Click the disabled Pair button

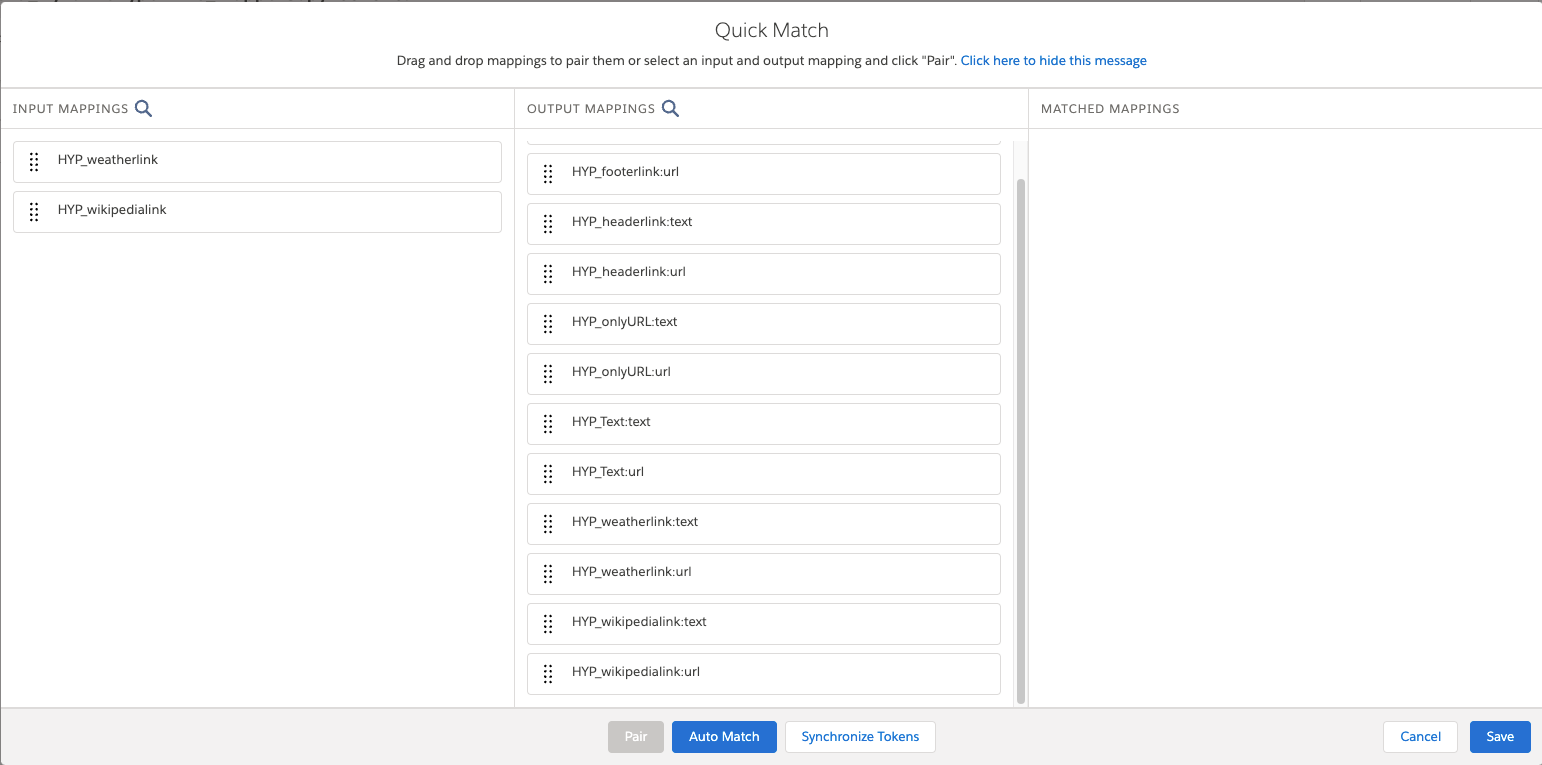pyautogui.click(x=636, y=736)
